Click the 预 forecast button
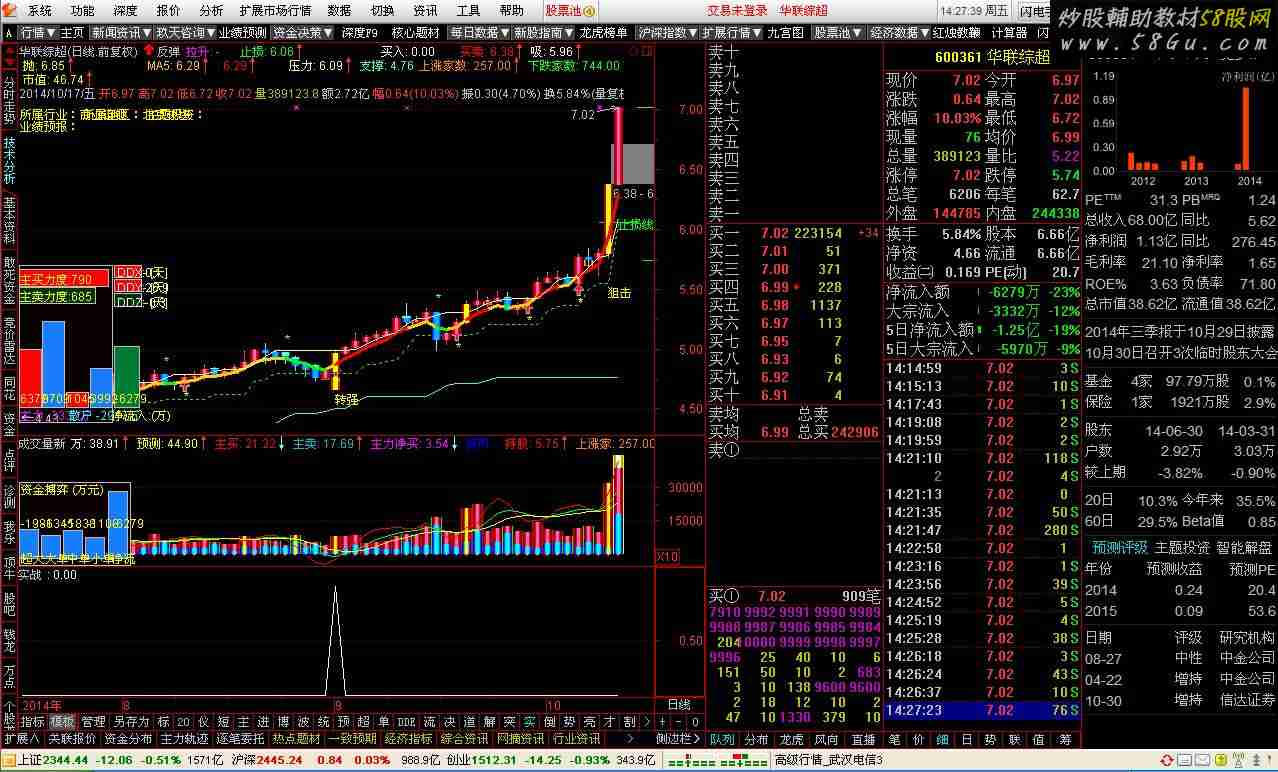Viewport: 1278px width, 772px height. click(343, 721)
